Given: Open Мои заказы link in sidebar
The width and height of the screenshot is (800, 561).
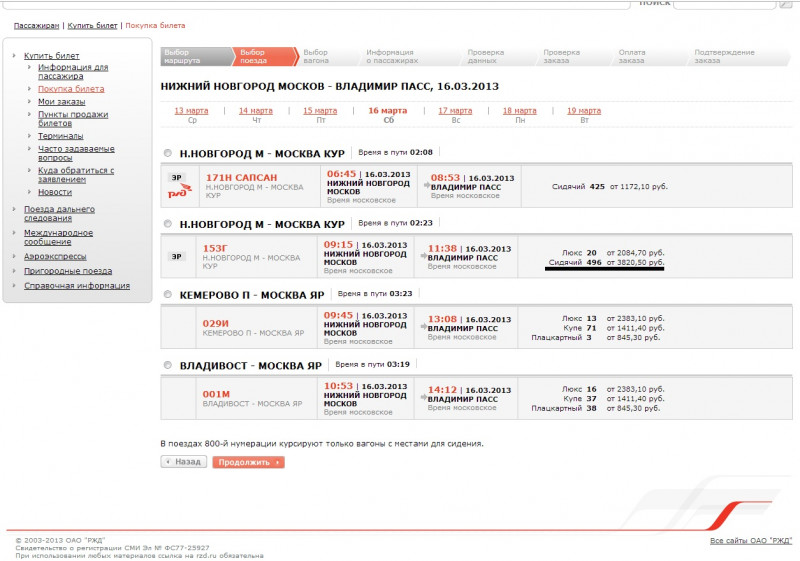Looking at the screenshot, I should click(x=62, y=101).
